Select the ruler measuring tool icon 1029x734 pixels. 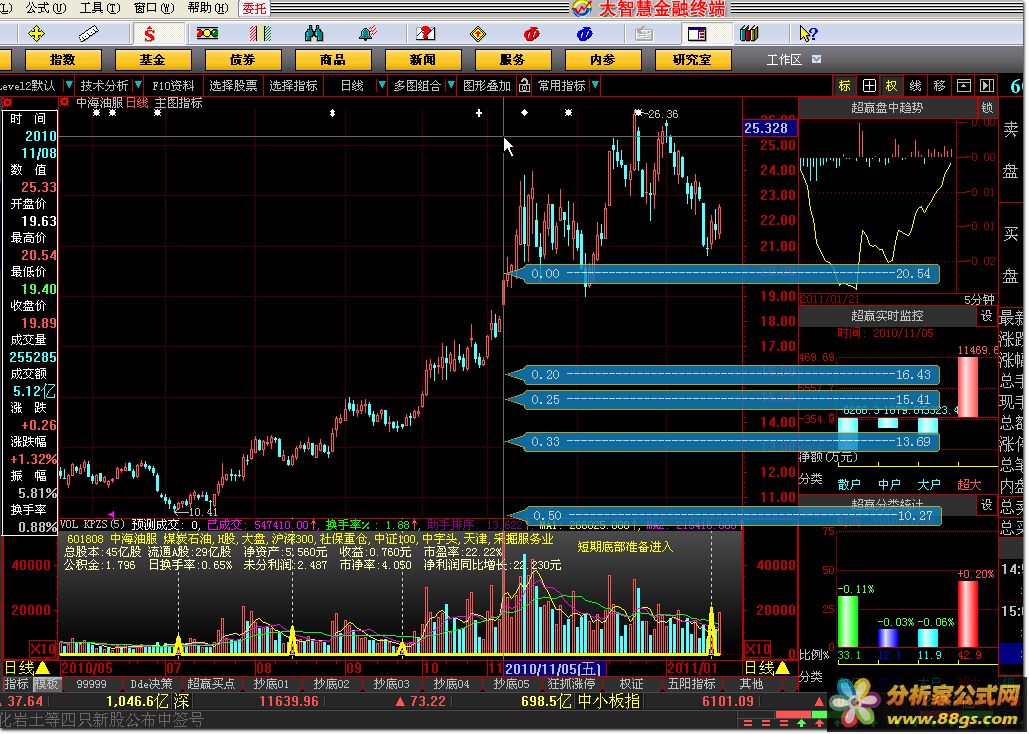click(88, 33)
